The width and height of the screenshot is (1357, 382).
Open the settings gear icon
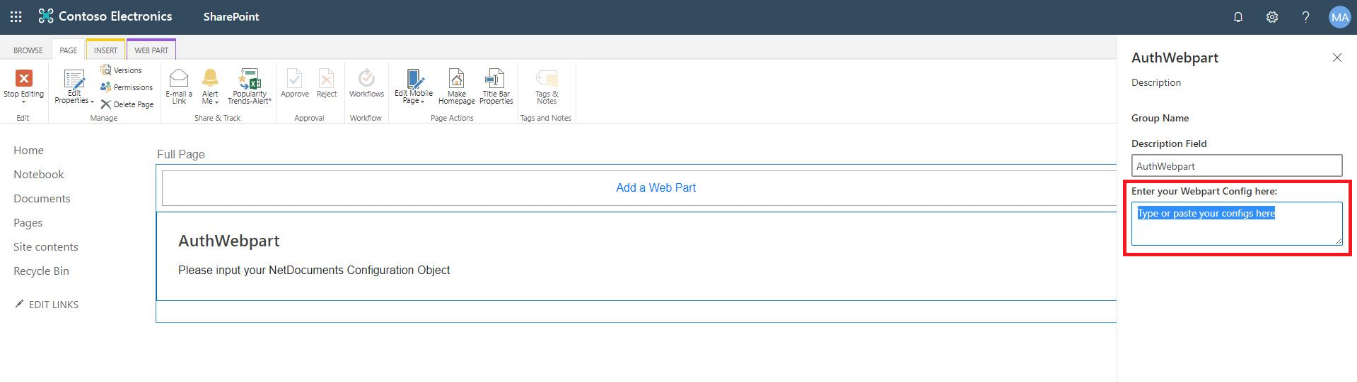(x=1272, y=17)
